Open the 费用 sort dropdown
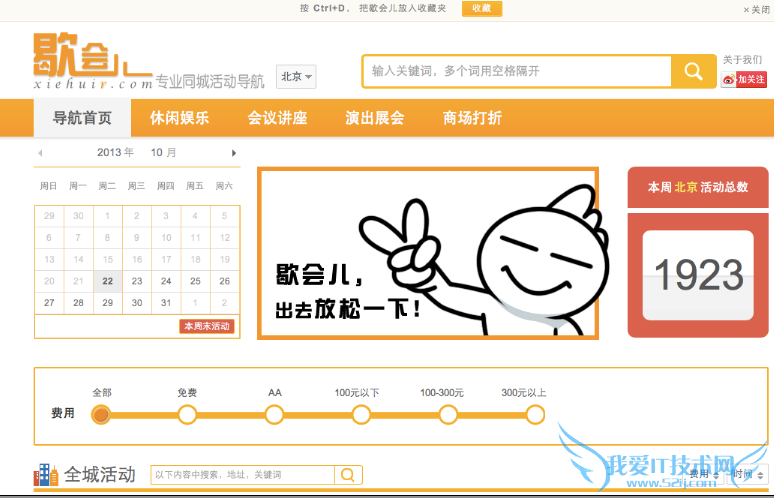This screenshot has width=774, height=498. [x=704, y=475]
